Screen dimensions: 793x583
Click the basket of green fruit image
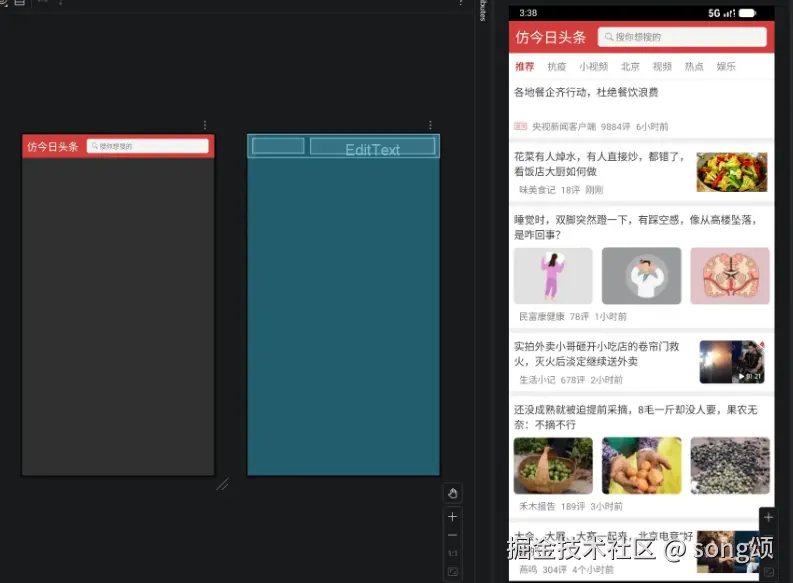point(553,466)
